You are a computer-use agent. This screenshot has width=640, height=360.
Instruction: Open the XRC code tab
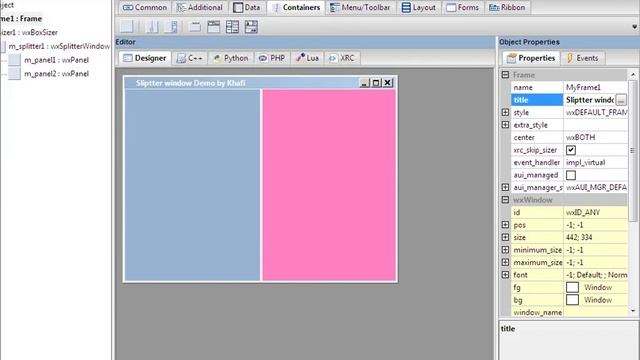point(342,58)
